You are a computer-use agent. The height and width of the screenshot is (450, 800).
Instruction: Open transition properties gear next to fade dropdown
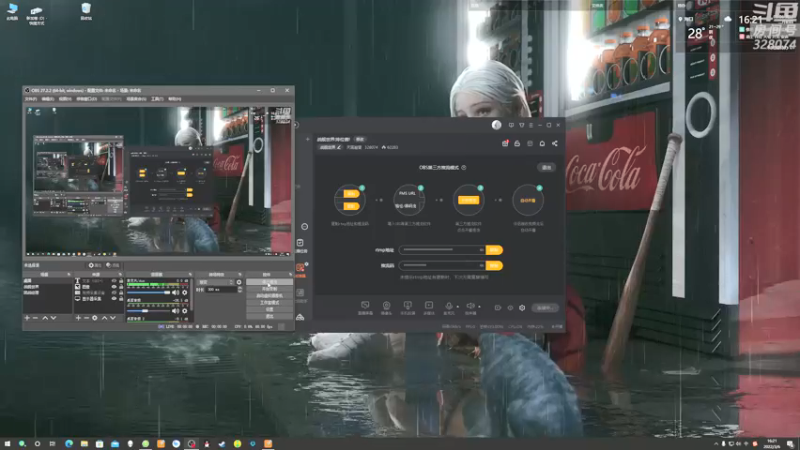239,282
